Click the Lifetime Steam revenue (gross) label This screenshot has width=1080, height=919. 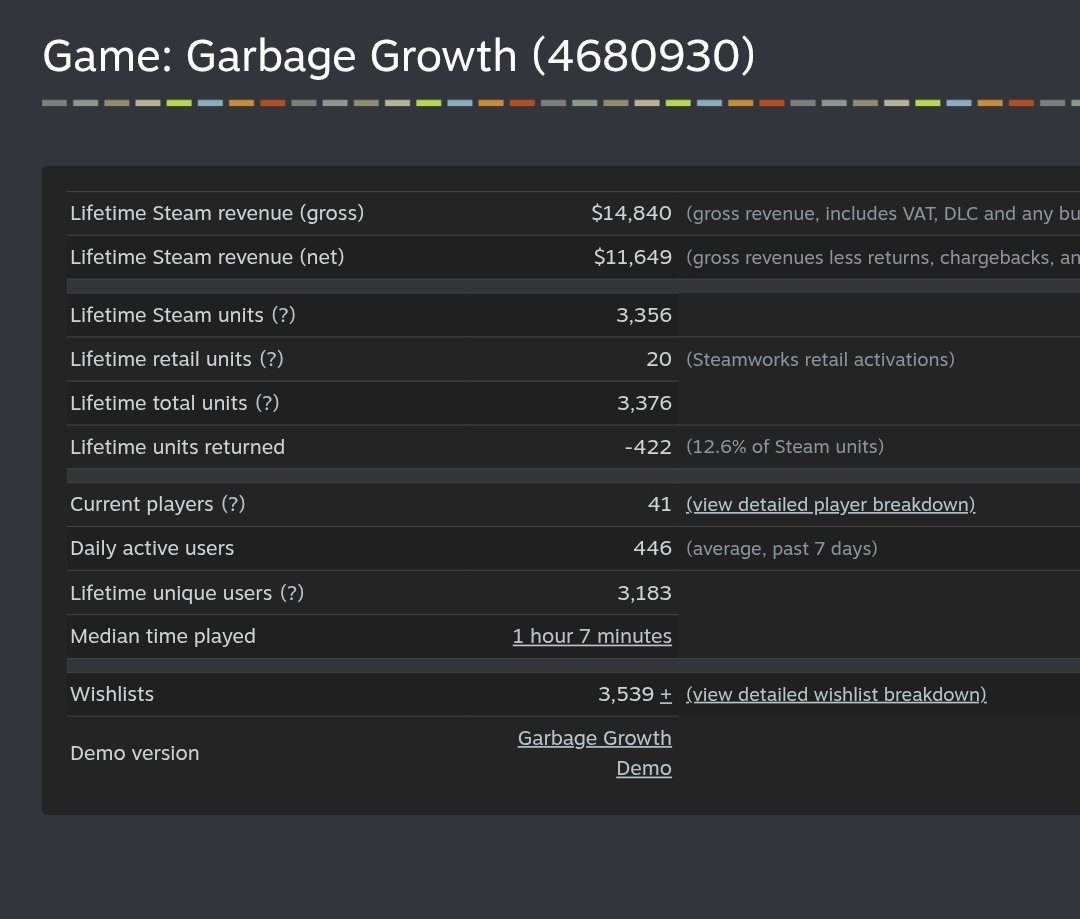(x=217, y=213)
